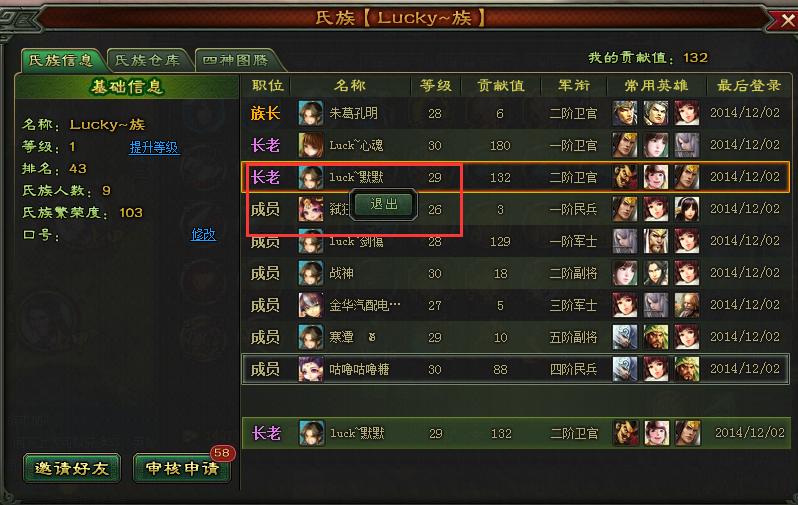Click the 退出 popup button
Image resolution: width=798 pixels, height=505 pixels.
click(383, 204)
